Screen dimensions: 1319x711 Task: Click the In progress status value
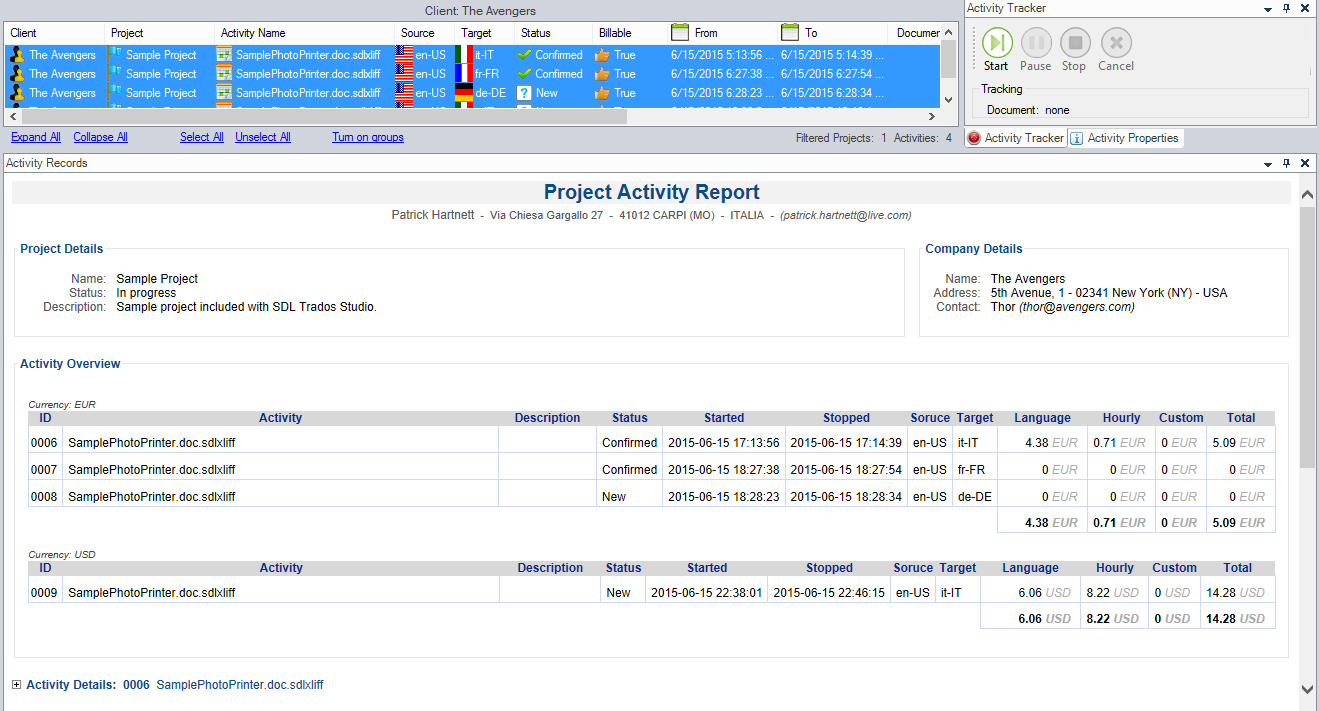(x=146, y=293)
